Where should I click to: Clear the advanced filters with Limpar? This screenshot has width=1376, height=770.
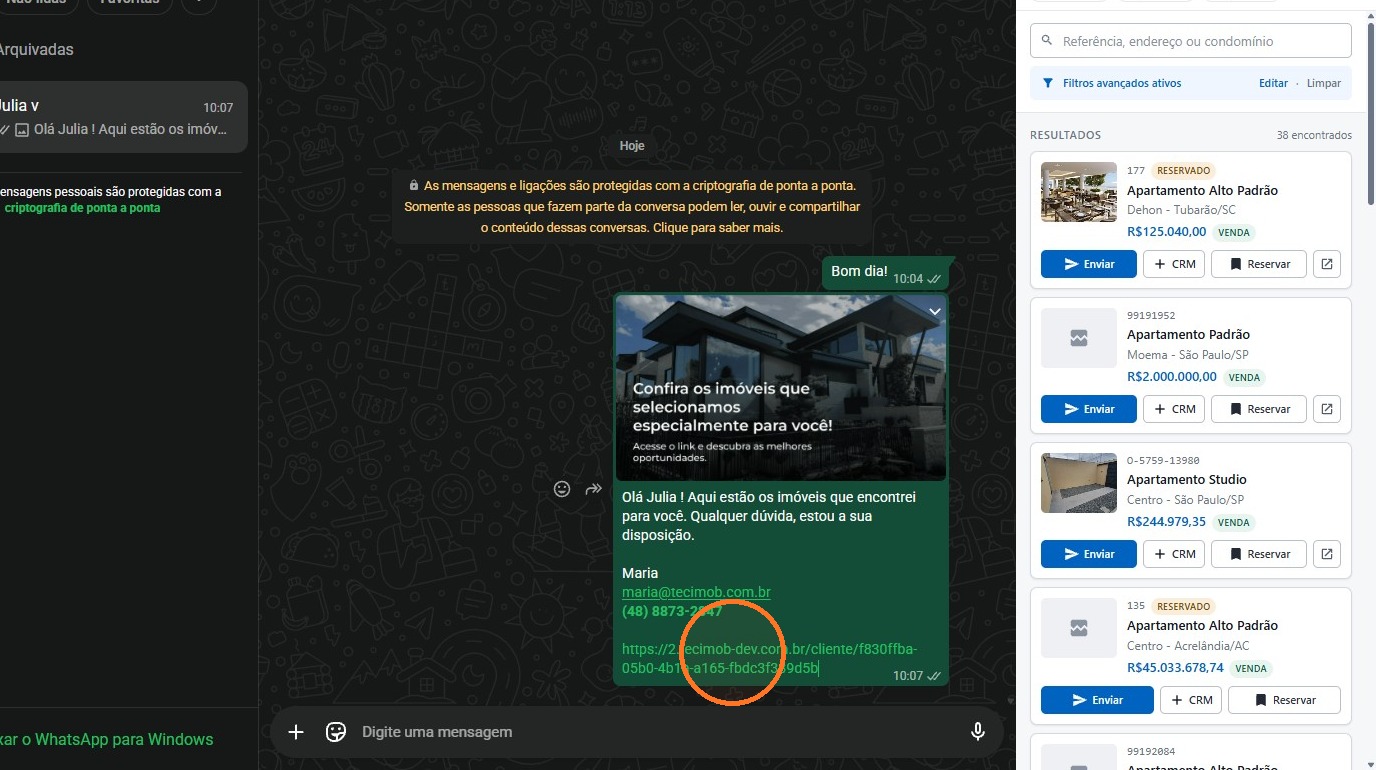1324,83
